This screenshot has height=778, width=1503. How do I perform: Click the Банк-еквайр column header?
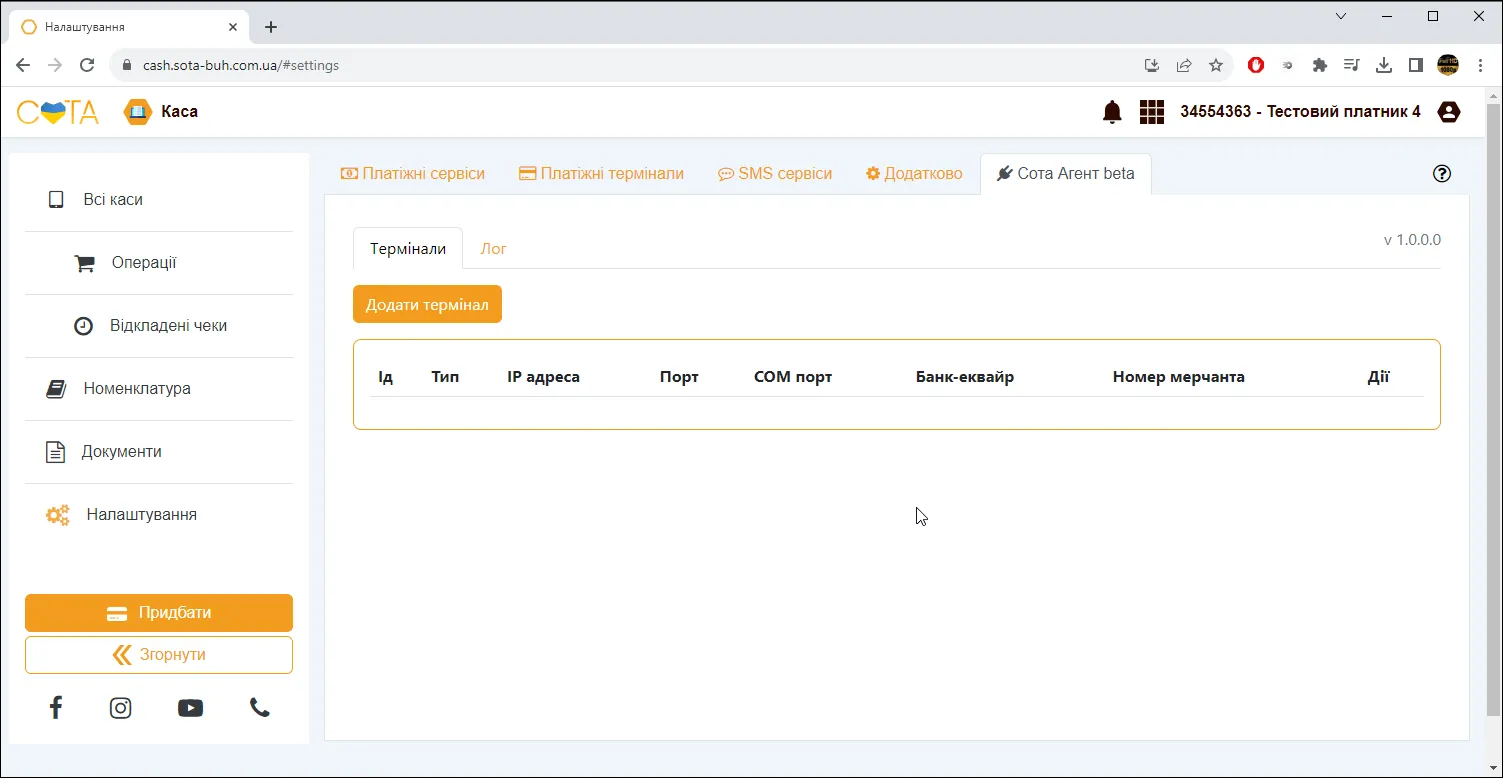(x=965, y=377)
